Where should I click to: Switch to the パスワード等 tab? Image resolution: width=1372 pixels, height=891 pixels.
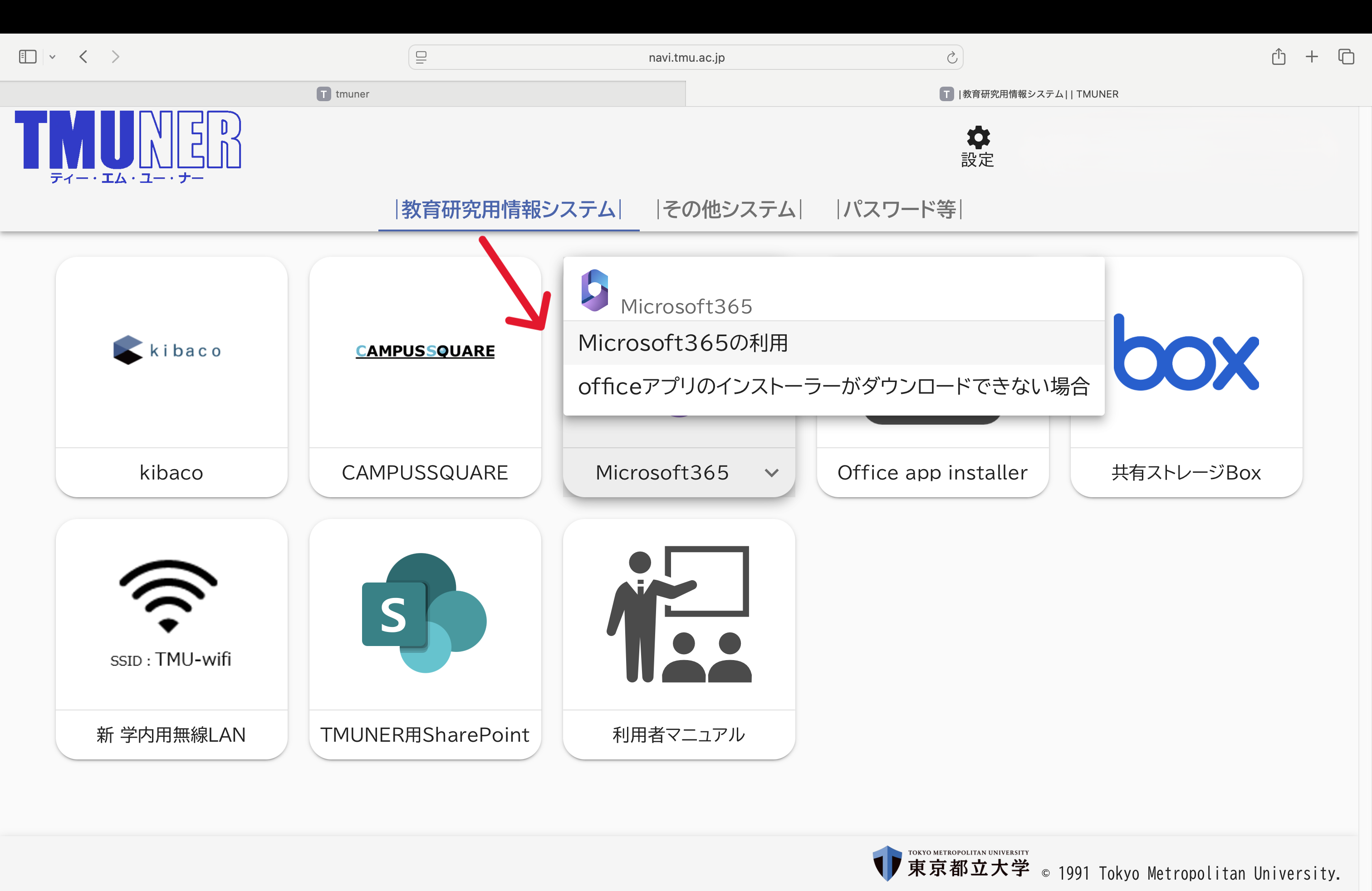pyautogui.click(x=899, y=209)
